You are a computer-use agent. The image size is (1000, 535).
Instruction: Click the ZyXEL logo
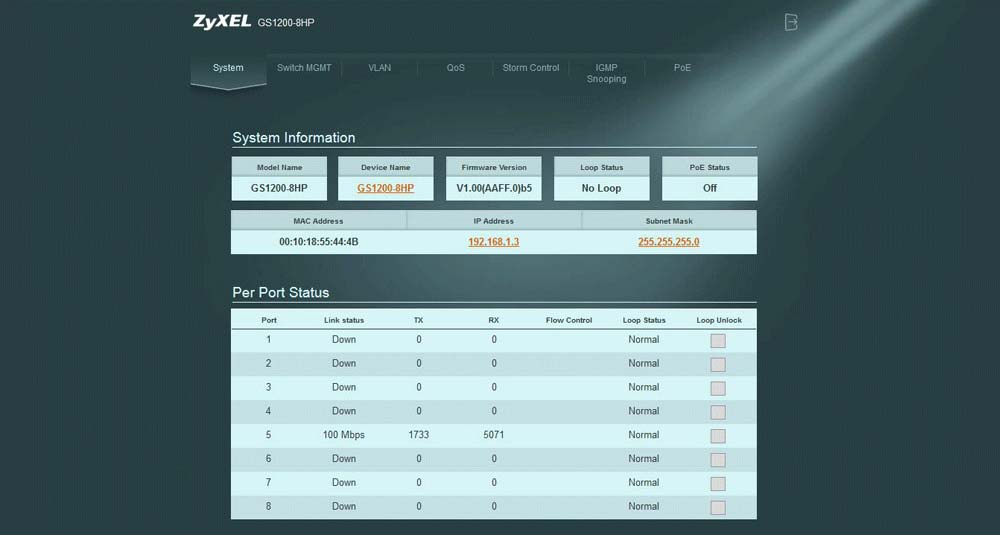pyautogui.click(x=221, y=21)
